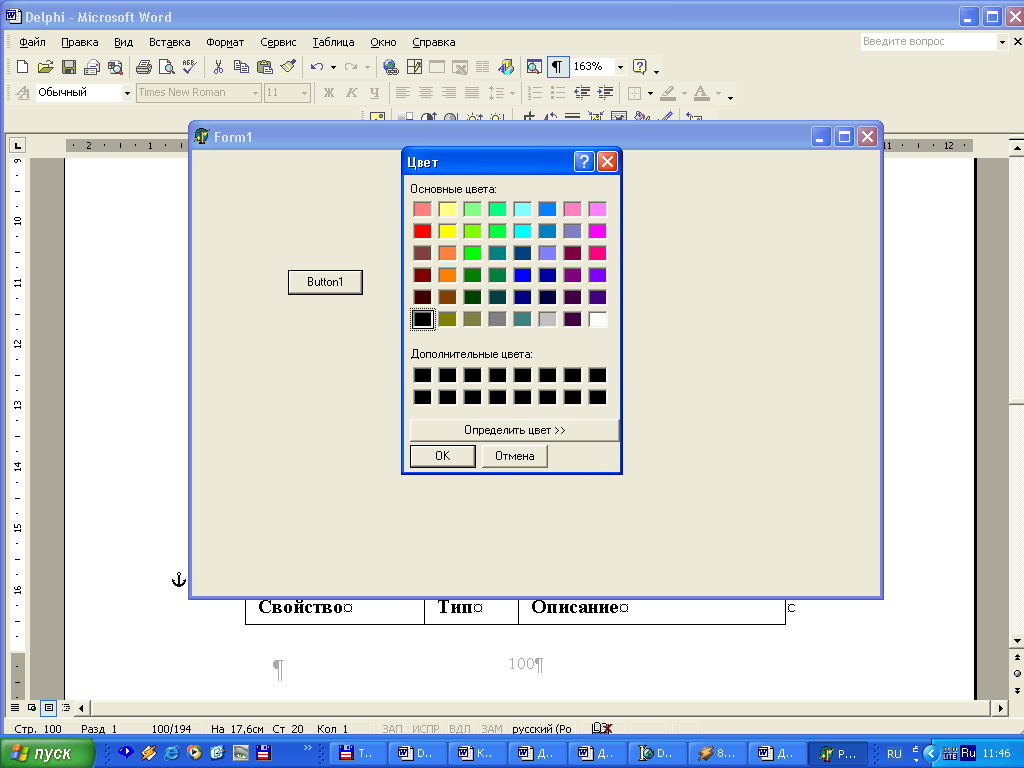Click the Increase Indent icon
Viewport: 1024px width, 768px height.
605,93
